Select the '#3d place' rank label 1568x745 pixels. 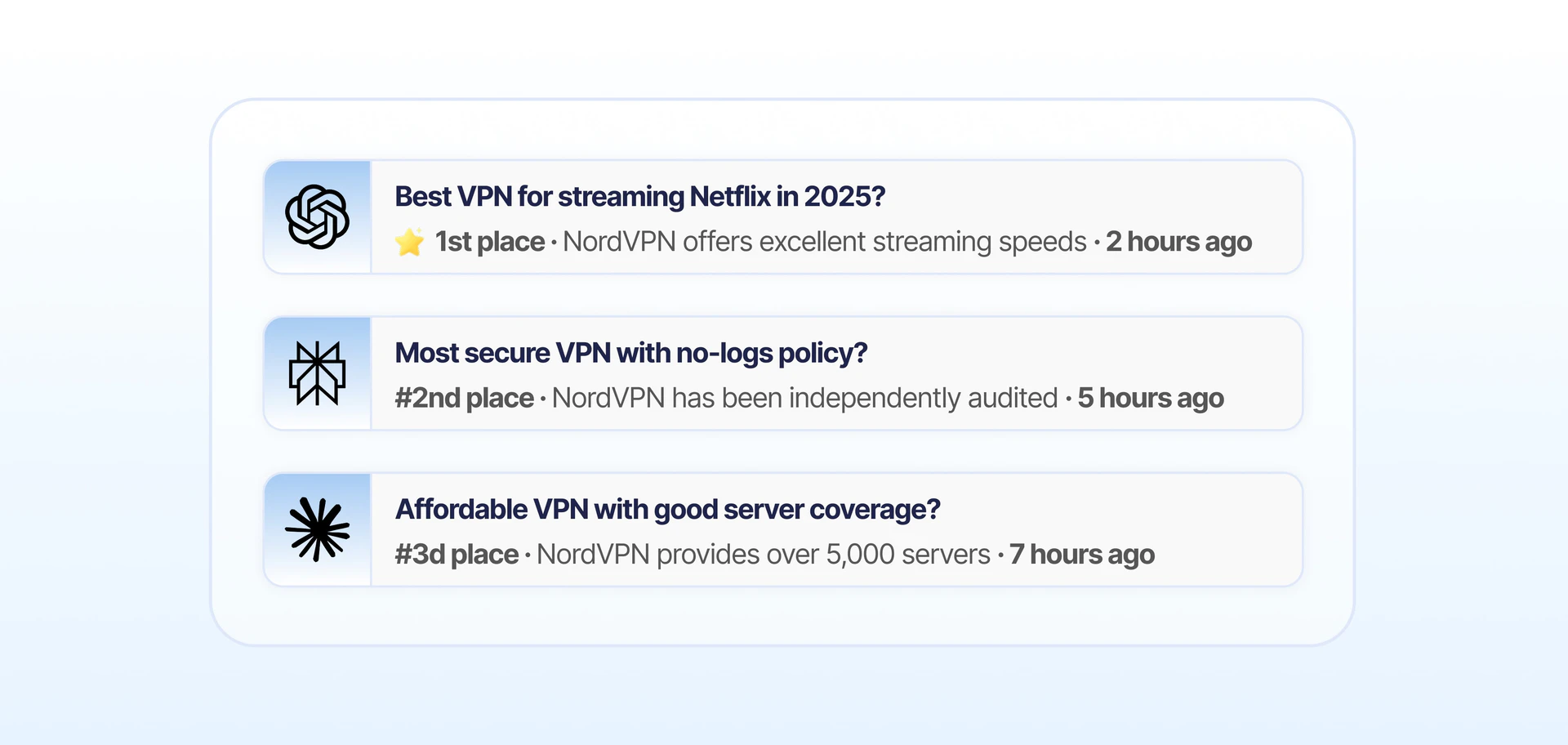[457, 554]
